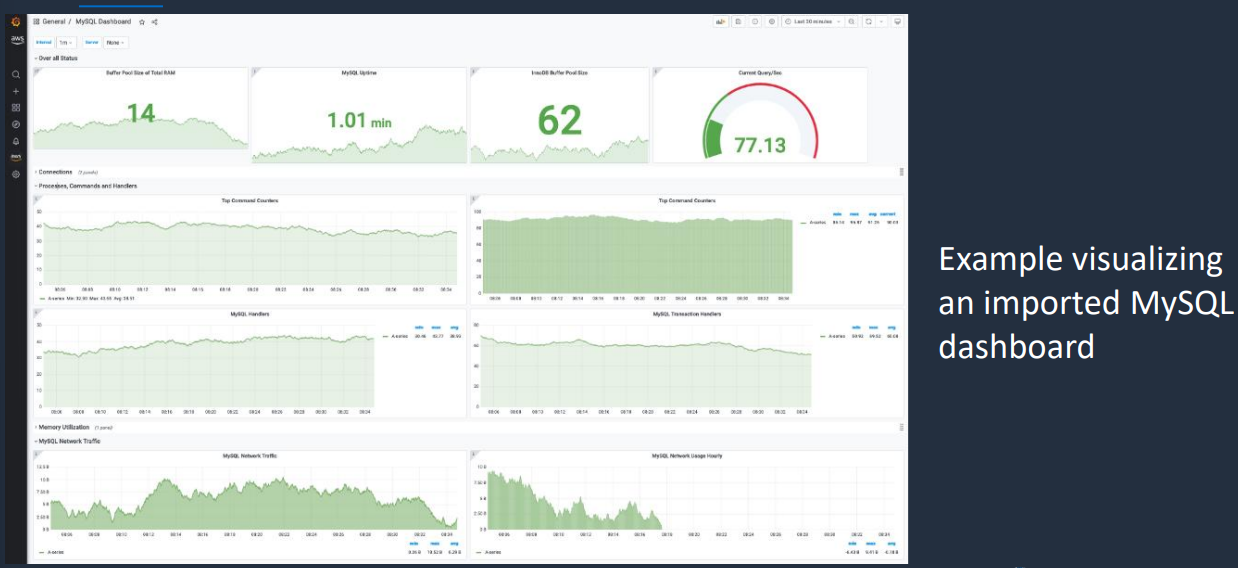Open MySQL Handlers panel title menu
This screenshot has width=1238, height=568.
[x=250, y=314]
